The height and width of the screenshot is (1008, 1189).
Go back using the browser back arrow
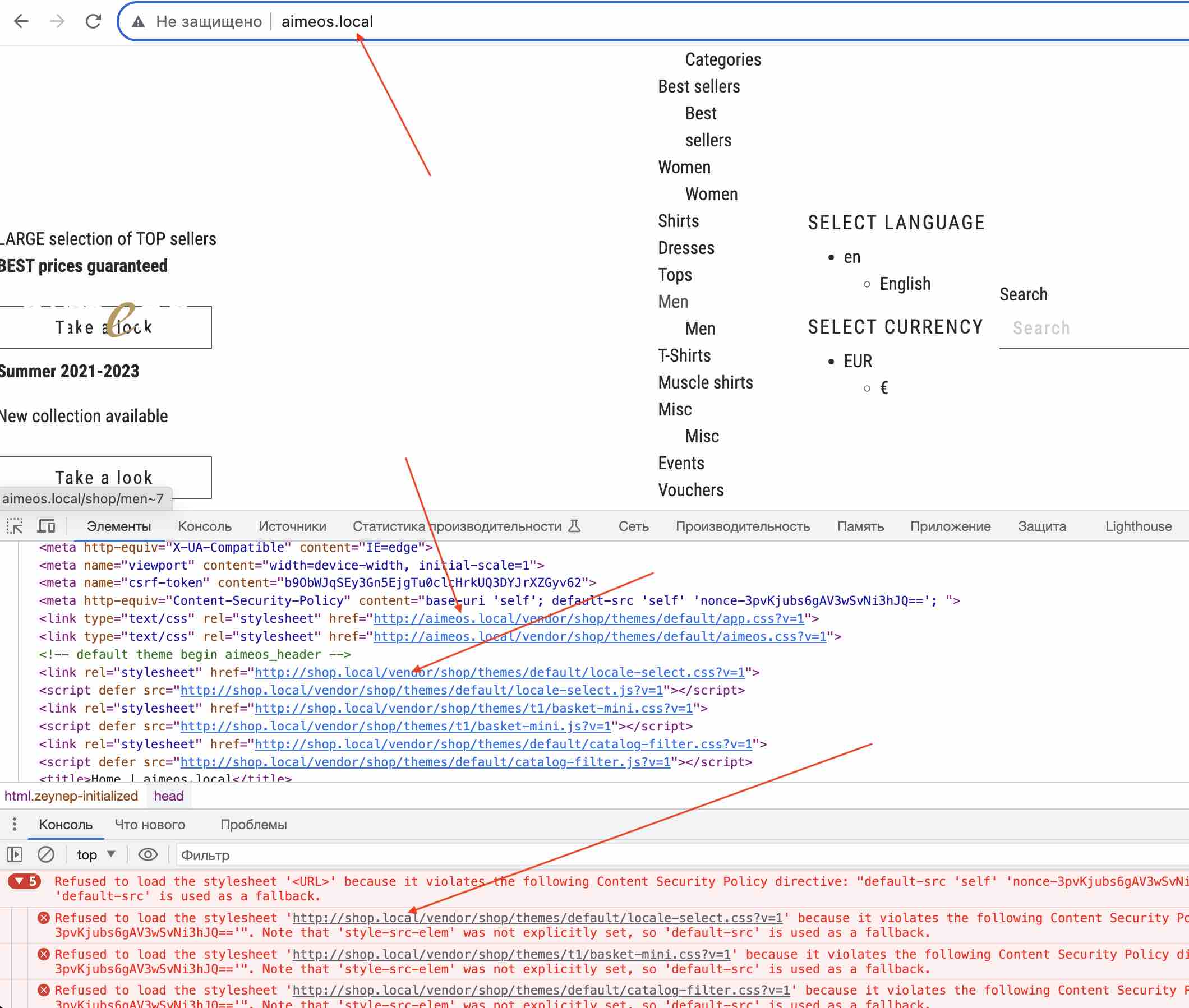[21, 22]
